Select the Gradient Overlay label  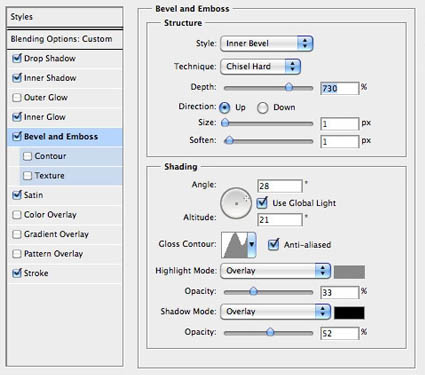pyautogui.click(x=56, y=234)
